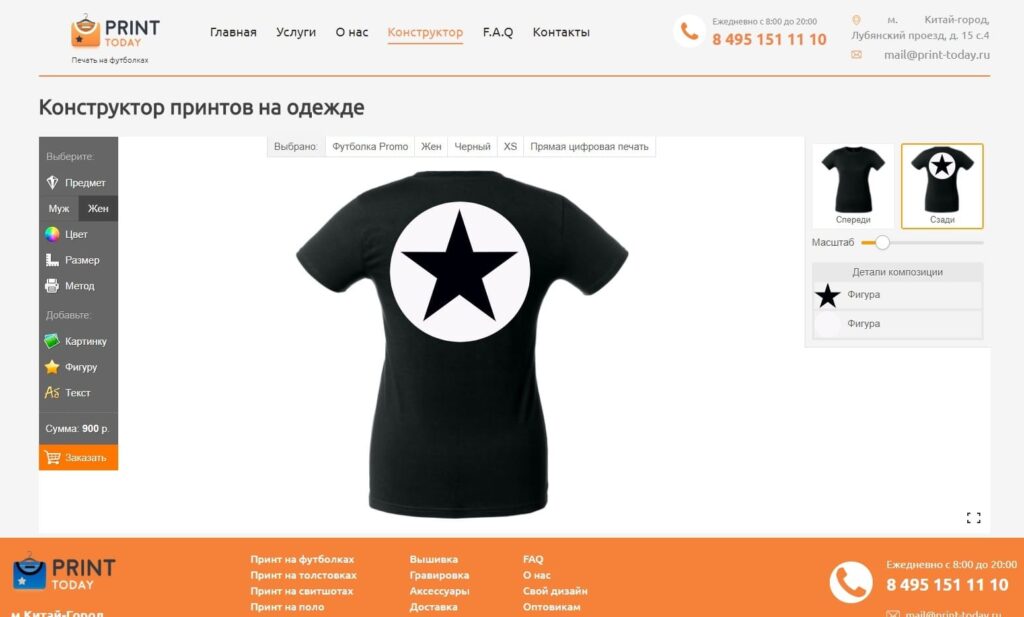Click the Заказать order button
1024x617 pixels.
point(78,457)
